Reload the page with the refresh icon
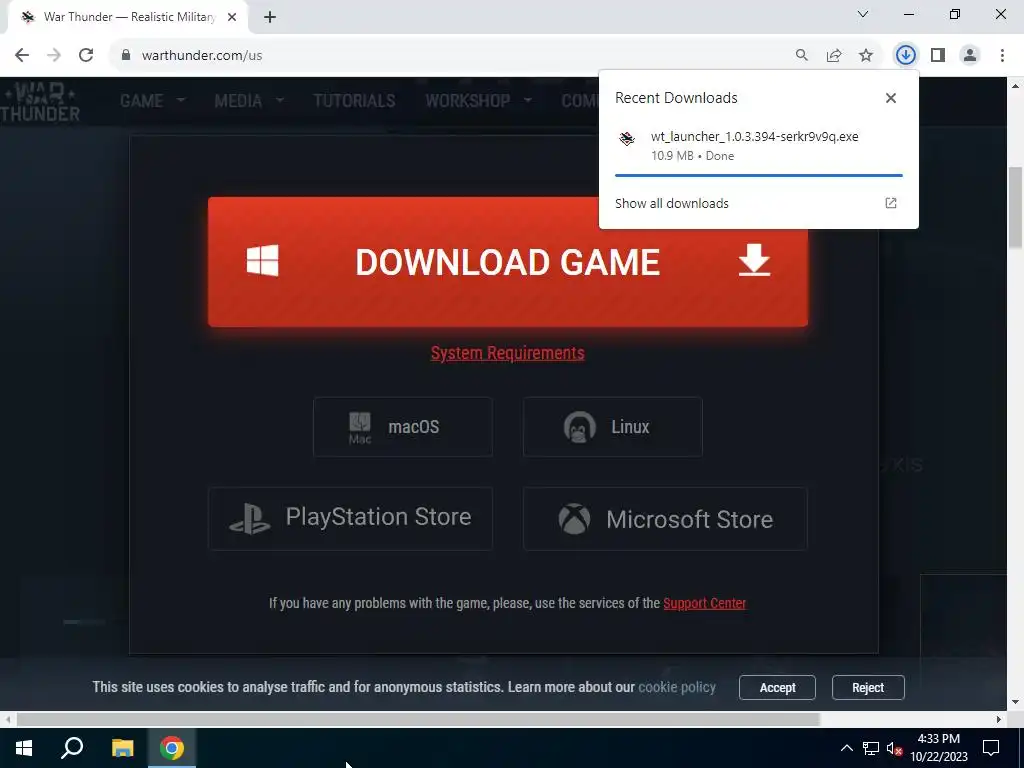 click(86, 55)
